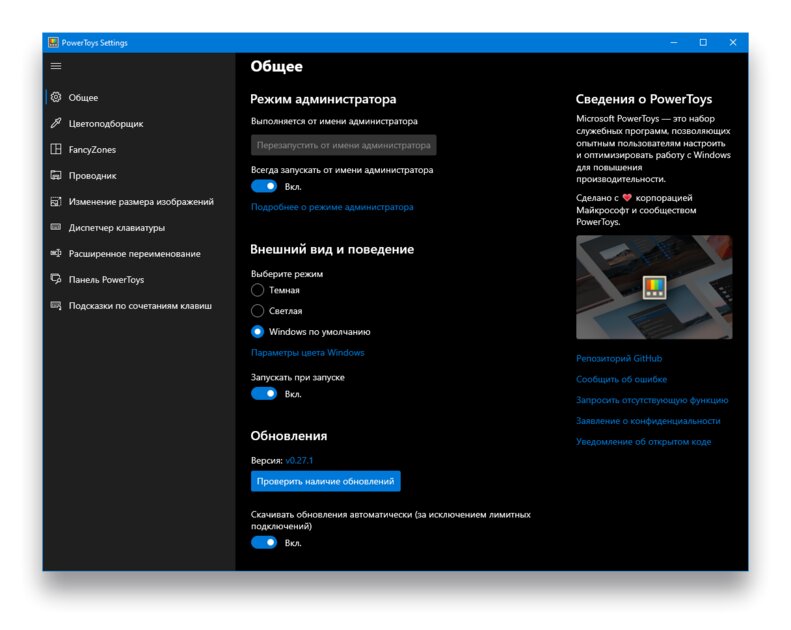Click Перезапустить от имени администратора button
The width and height of the screenshot is (791, 630).
click(344, 145)
